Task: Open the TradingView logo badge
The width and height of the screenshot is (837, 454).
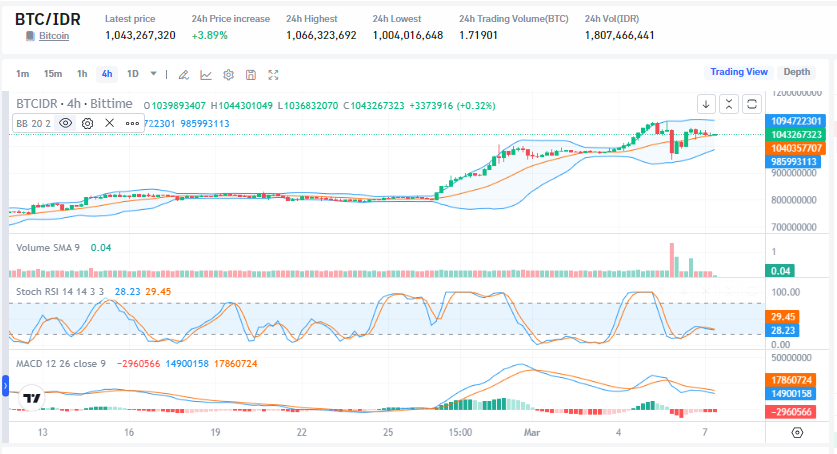Action: tap(32, 398)
